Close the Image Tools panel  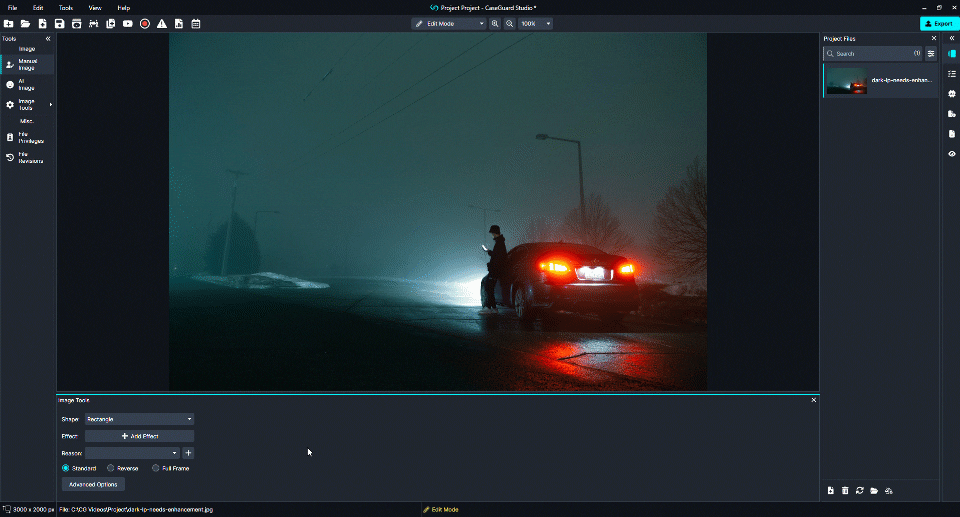814,400
